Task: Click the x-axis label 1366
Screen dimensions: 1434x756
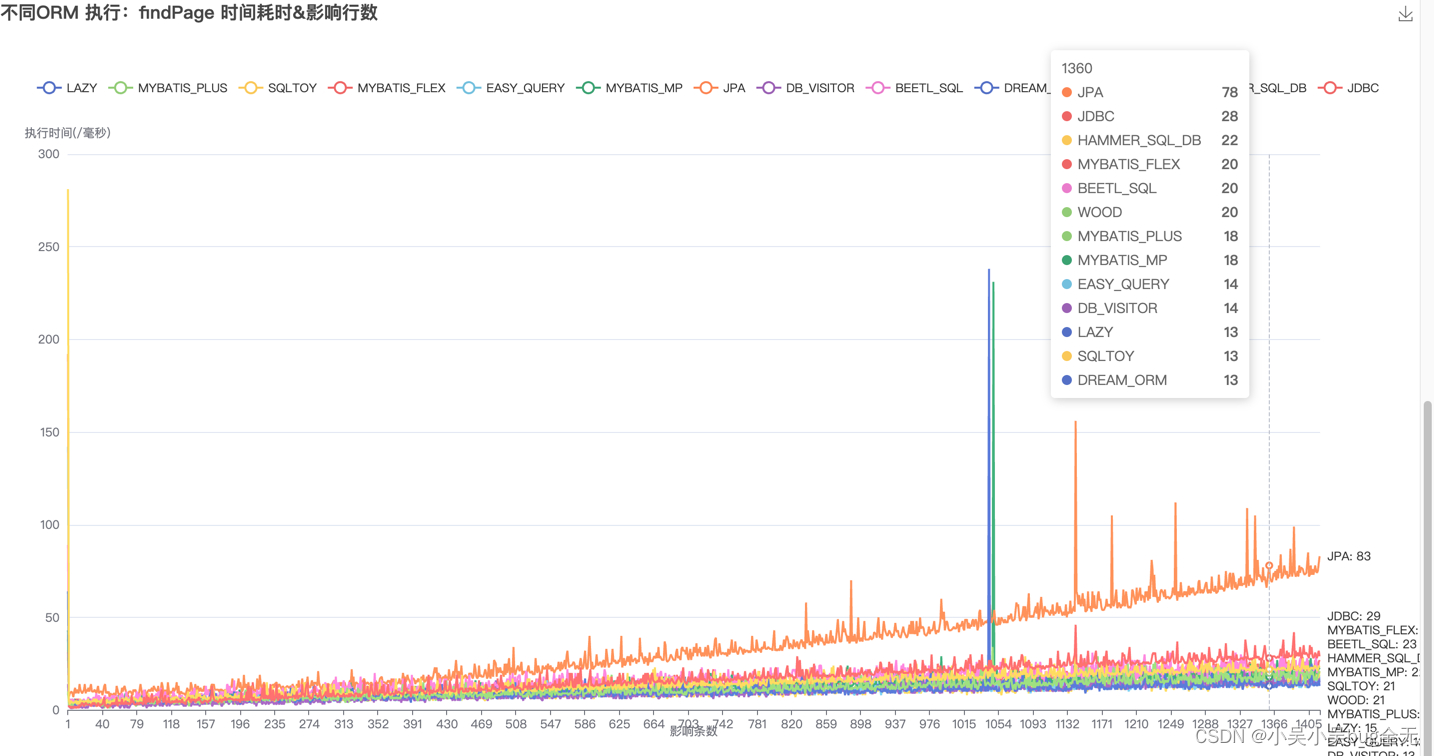Action: 1274,724
